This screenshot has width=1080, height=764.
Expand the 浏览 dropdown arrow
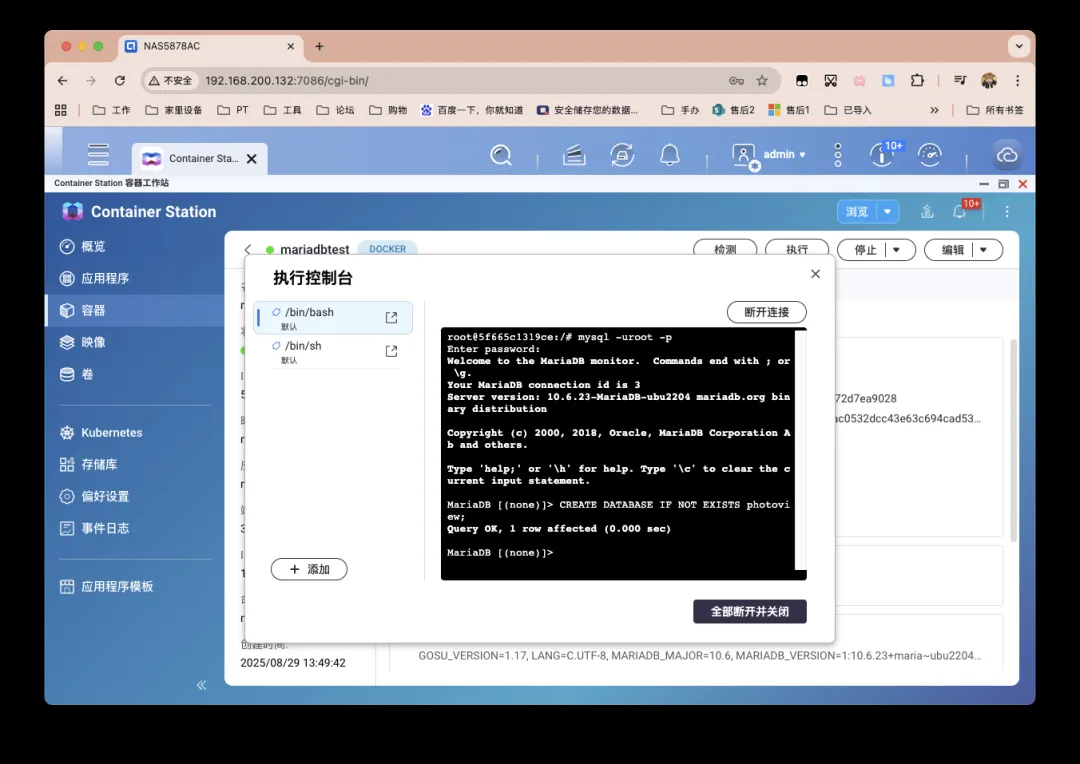tap(887, 212)
